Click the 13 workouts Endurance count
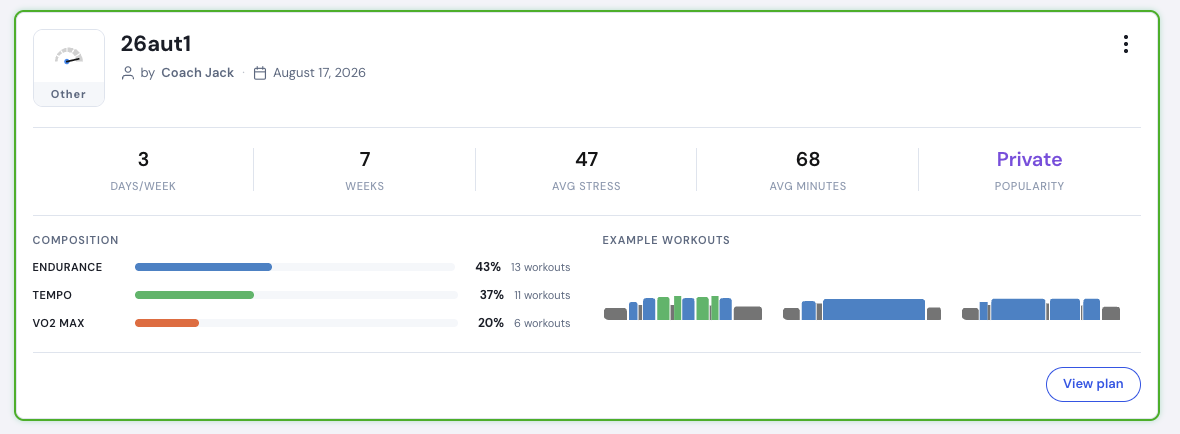The image size is (1180, 434). (540, 267)
